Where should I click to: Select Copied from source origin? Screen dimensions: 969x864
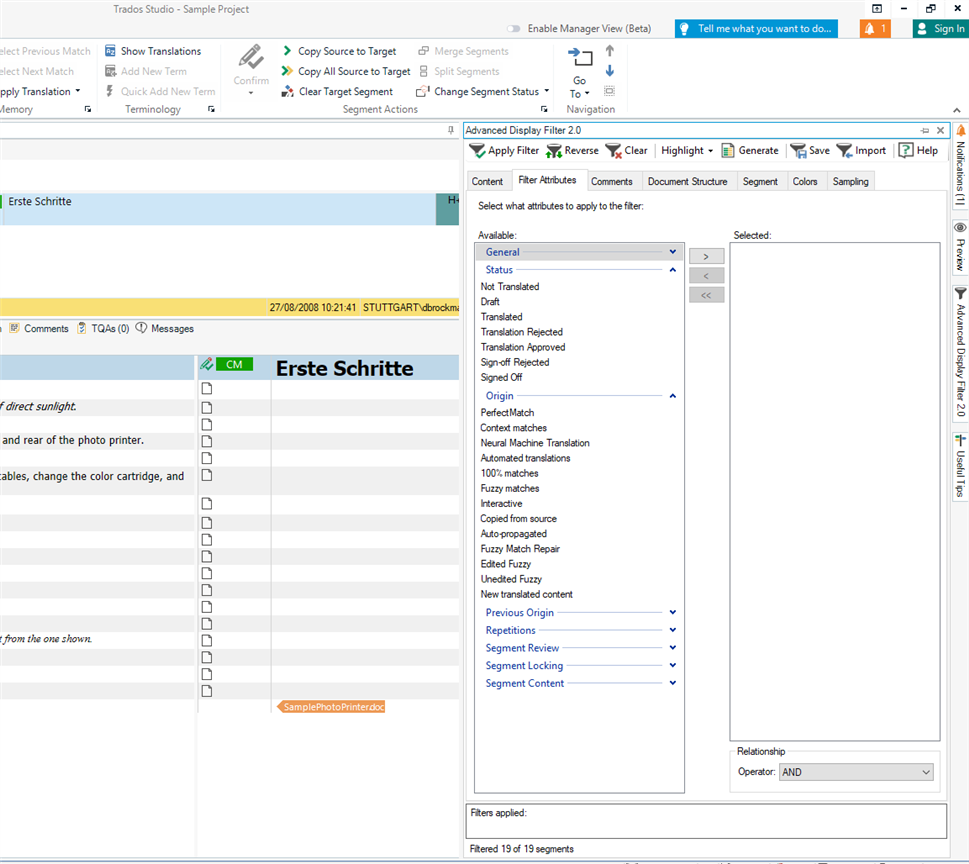tap(518, 519)
